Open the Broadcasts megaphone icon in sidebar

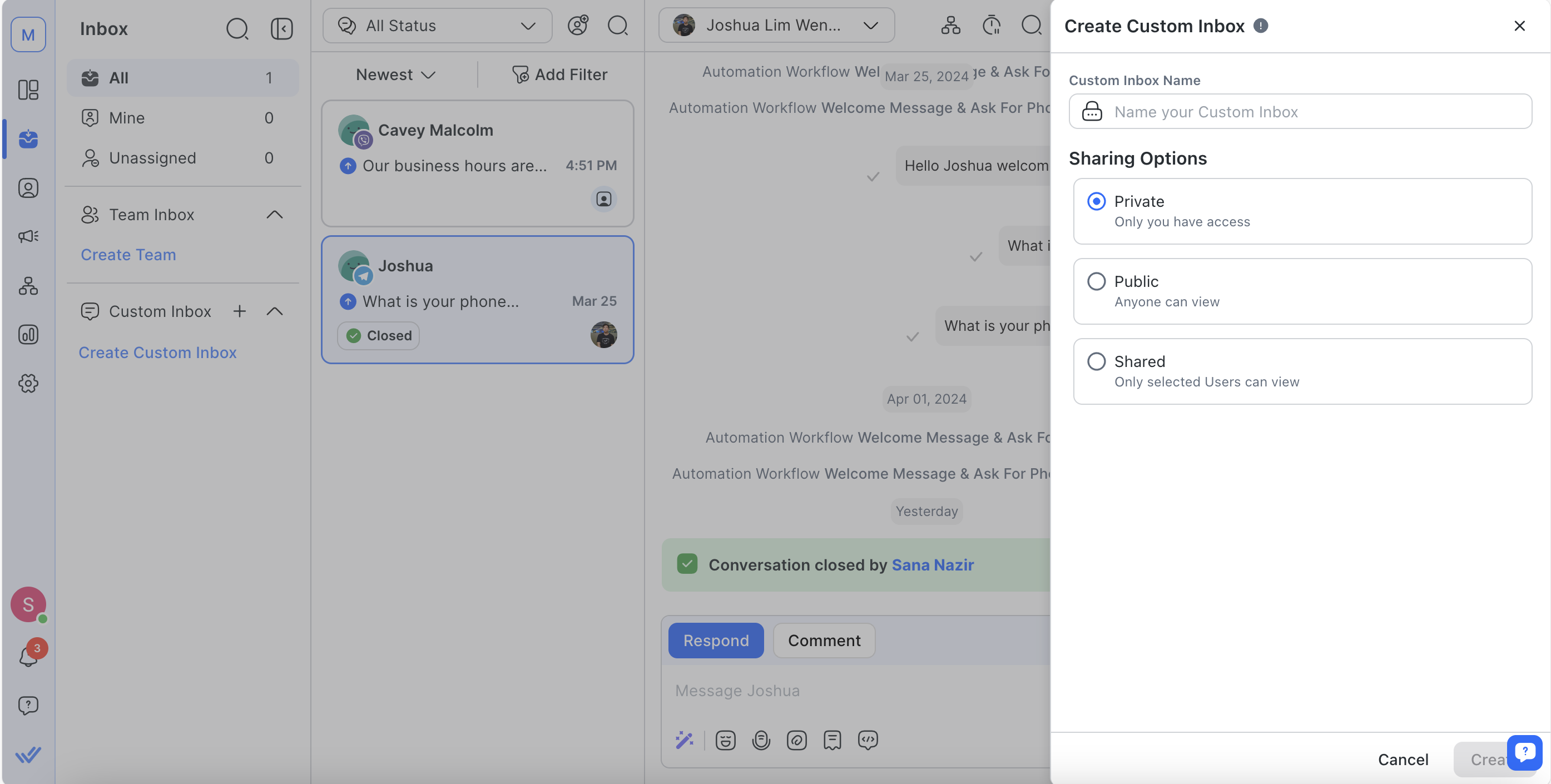[x=28, y=236]
